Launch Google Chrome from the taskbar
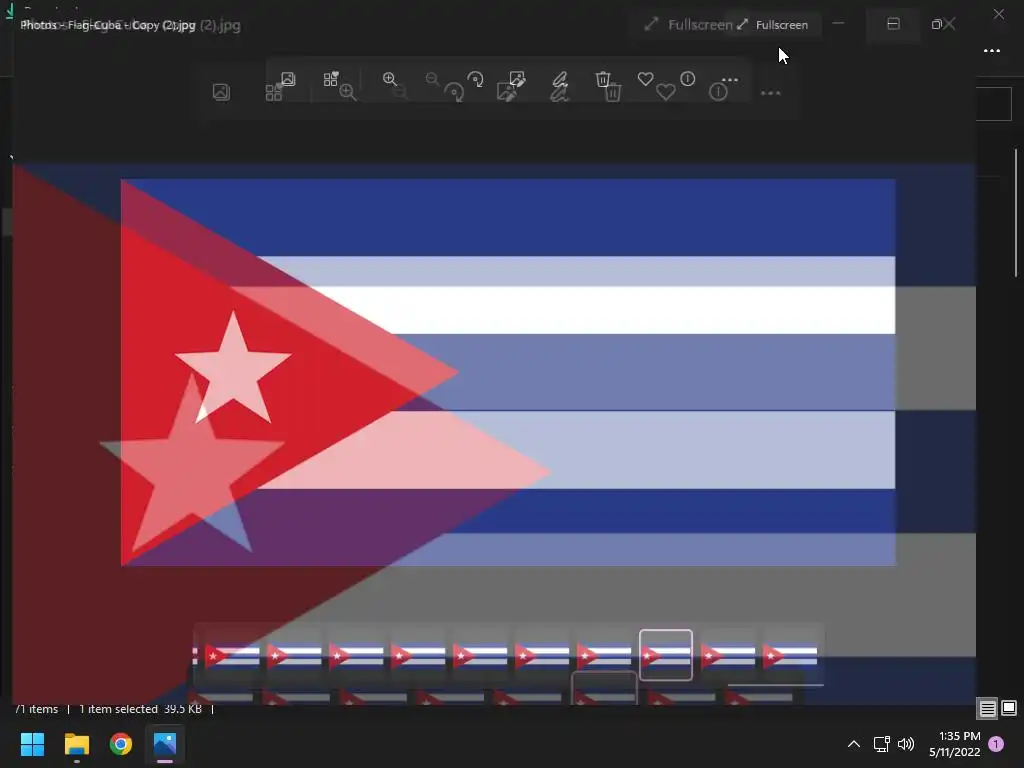Screen dimensions: 1024x768 [121, 744]
